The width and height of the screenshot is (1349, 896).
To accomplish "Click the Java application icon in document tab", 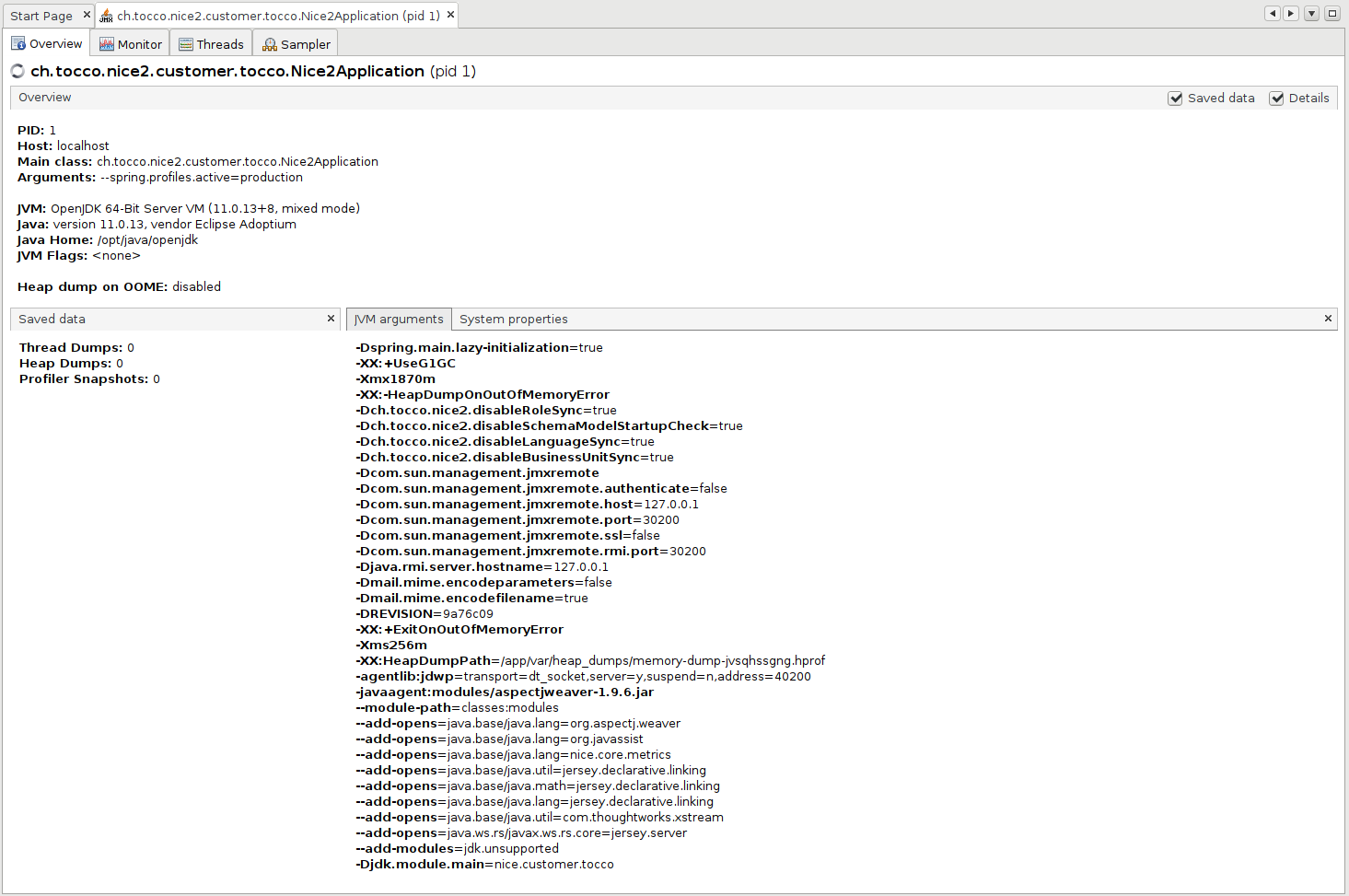I will (106, 16).
